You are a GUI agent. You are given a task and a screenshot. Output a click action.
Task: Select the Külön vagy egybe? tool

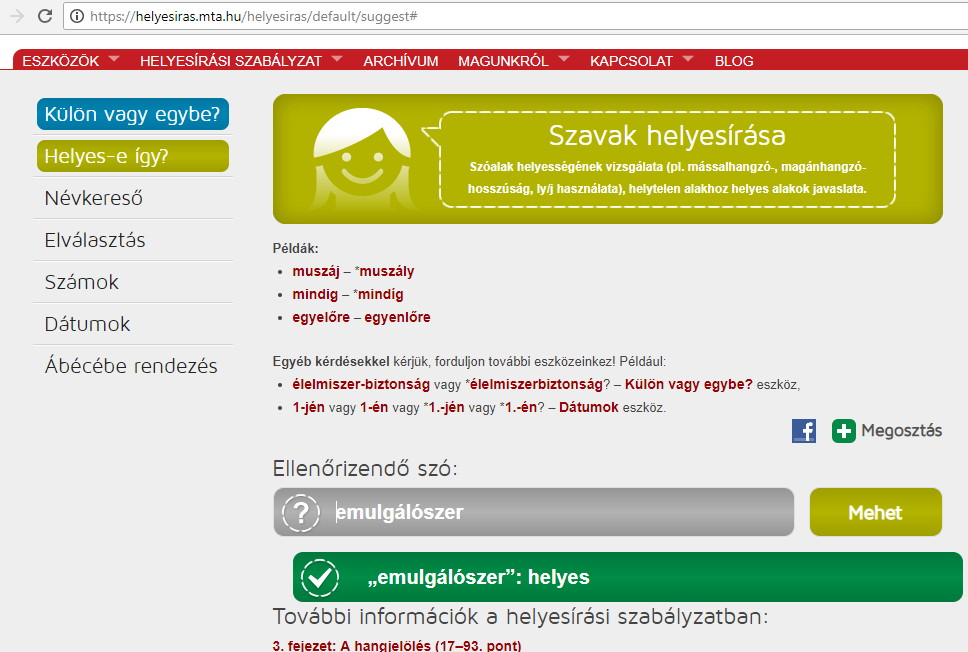pyautogui.click(x=133, y=114)
